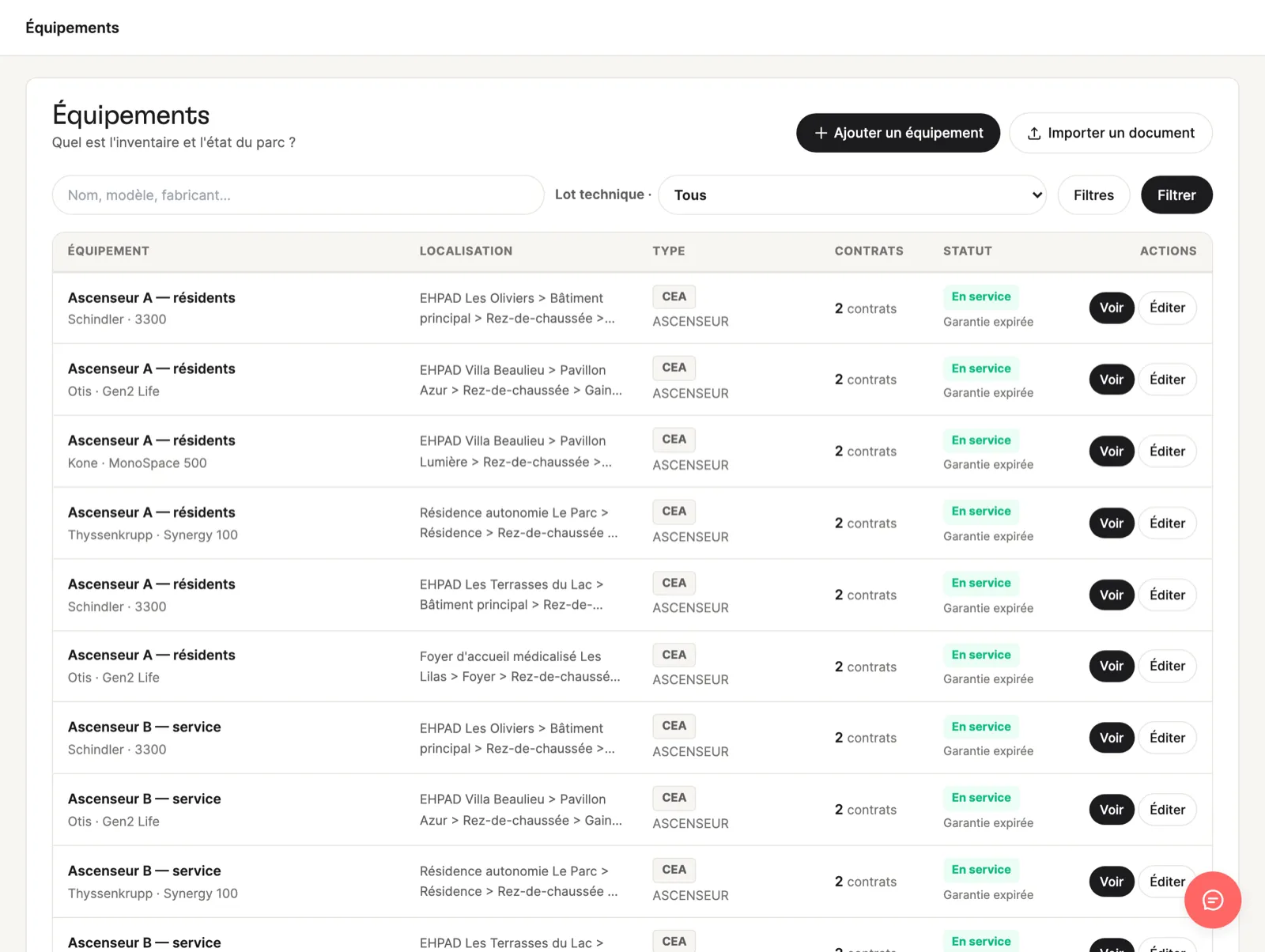View Ascenseur B Otis Gen2 Life
The width and height of the screenshot is (1265, 952).
(1112, 810)
